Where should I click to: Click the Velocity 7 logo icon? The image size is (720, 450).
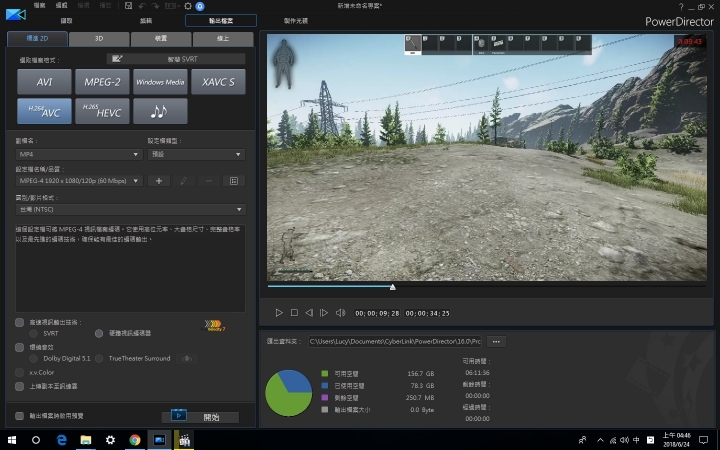(x=214, y=326)
